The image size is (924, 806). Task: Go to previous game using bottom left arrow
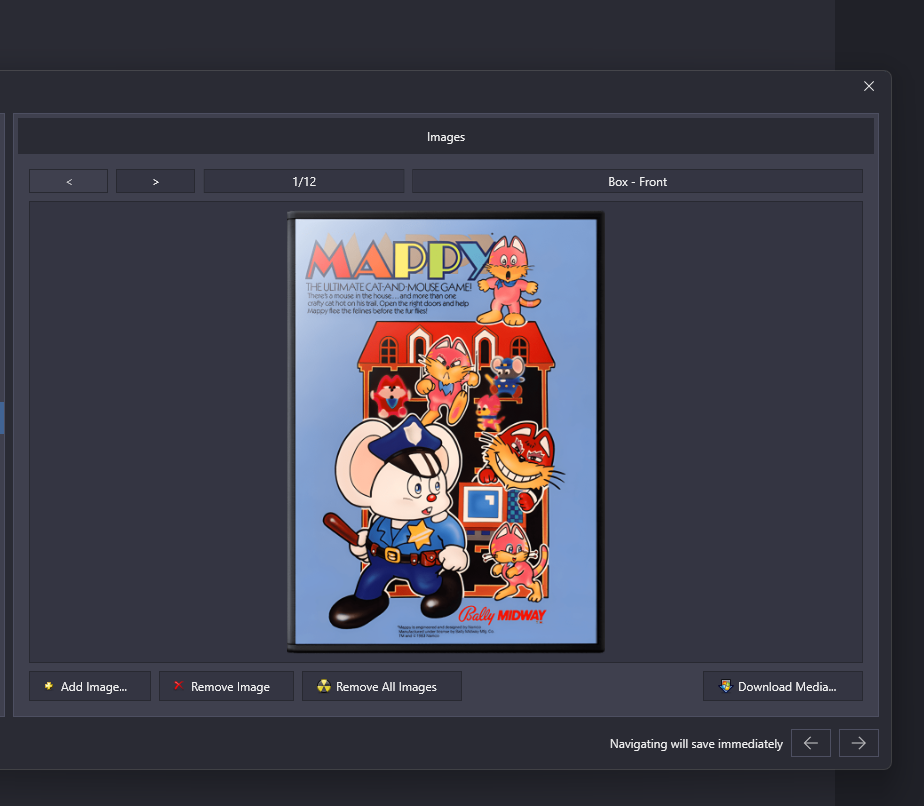click(810, 743)
